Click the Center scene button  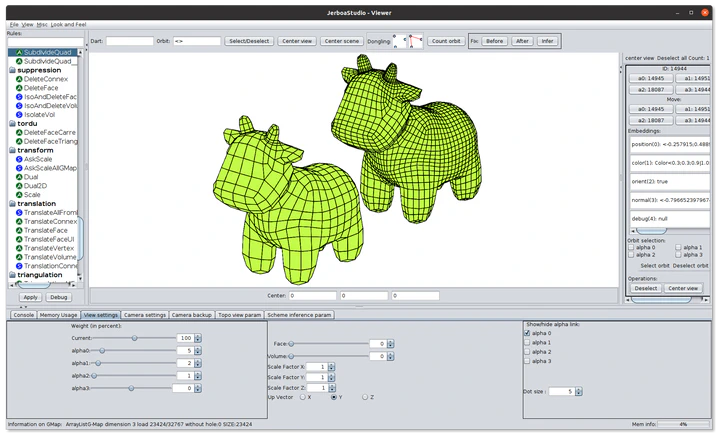[342, 41]
